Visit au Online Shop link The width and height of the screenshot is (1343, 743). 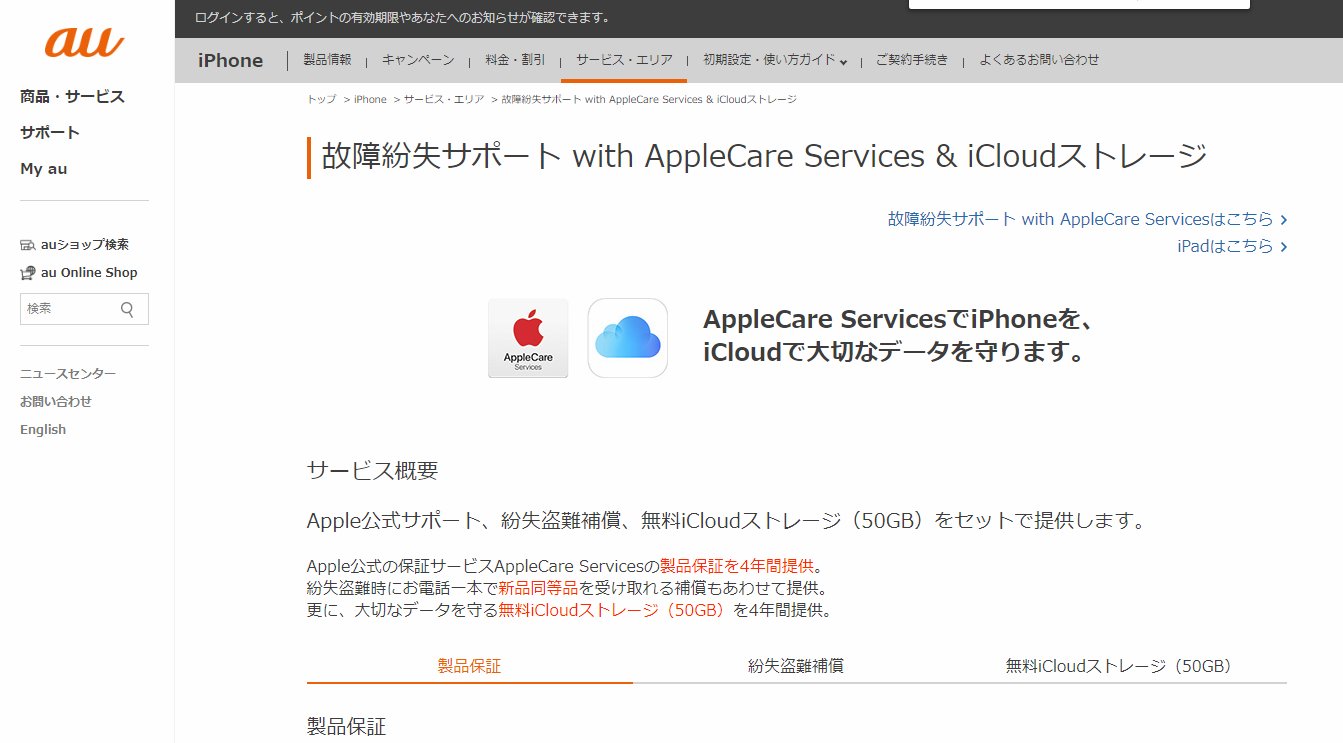(89, 273)
